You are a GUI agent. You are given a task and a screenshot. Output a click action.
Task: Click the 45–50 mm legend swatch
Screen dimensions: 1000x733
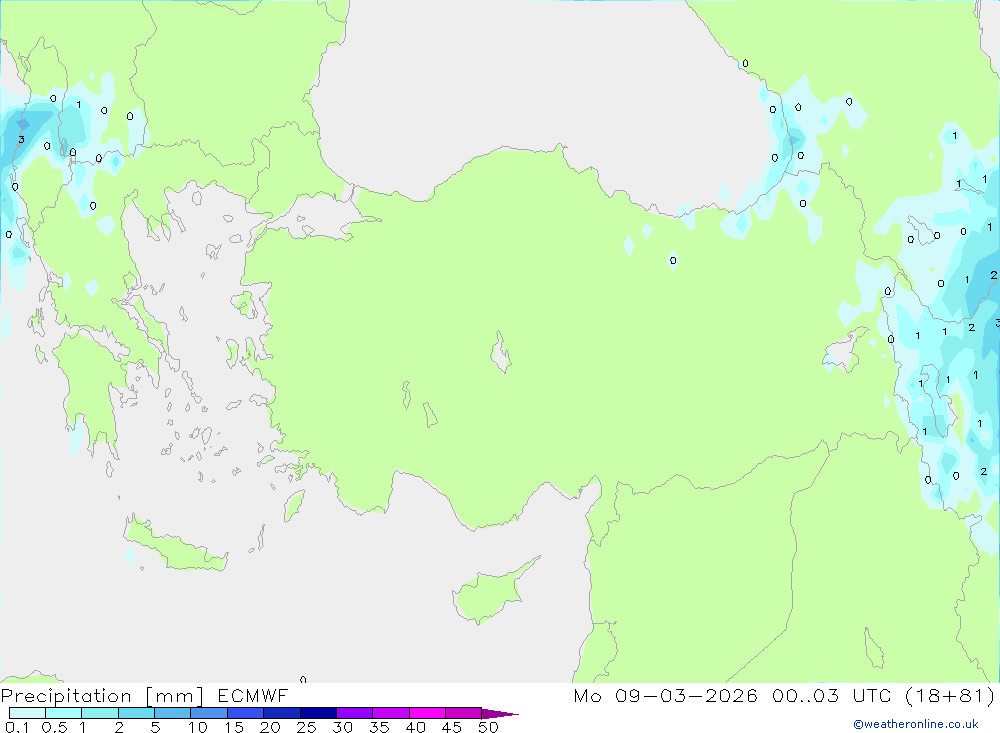point(463,713)
